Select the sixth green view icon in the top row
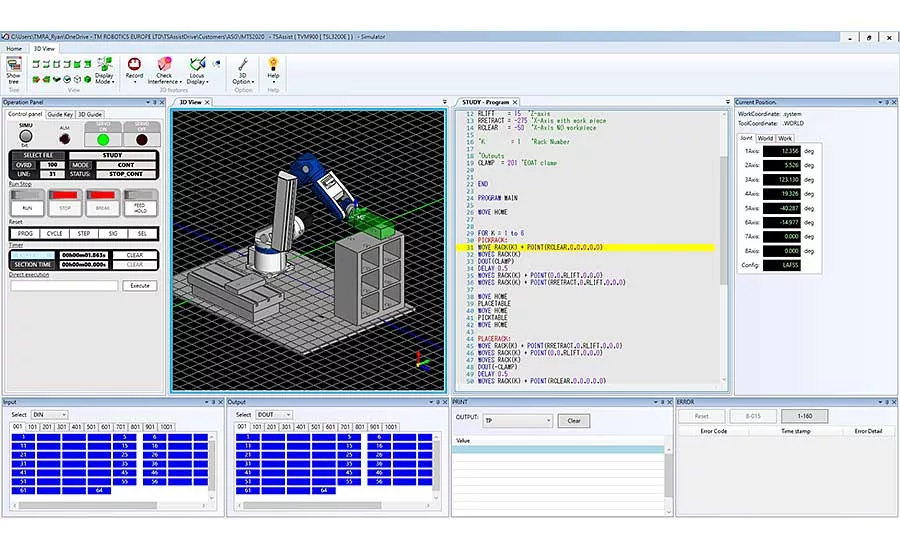 tap(88, 64)
